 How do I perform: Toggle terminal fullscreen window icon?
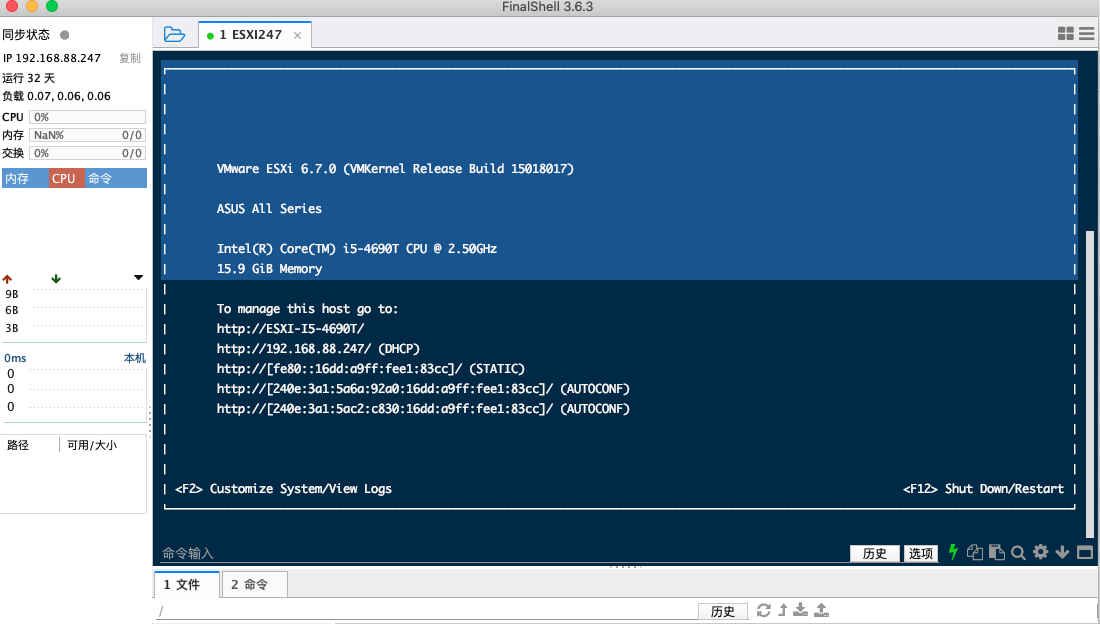[1085, 552]
